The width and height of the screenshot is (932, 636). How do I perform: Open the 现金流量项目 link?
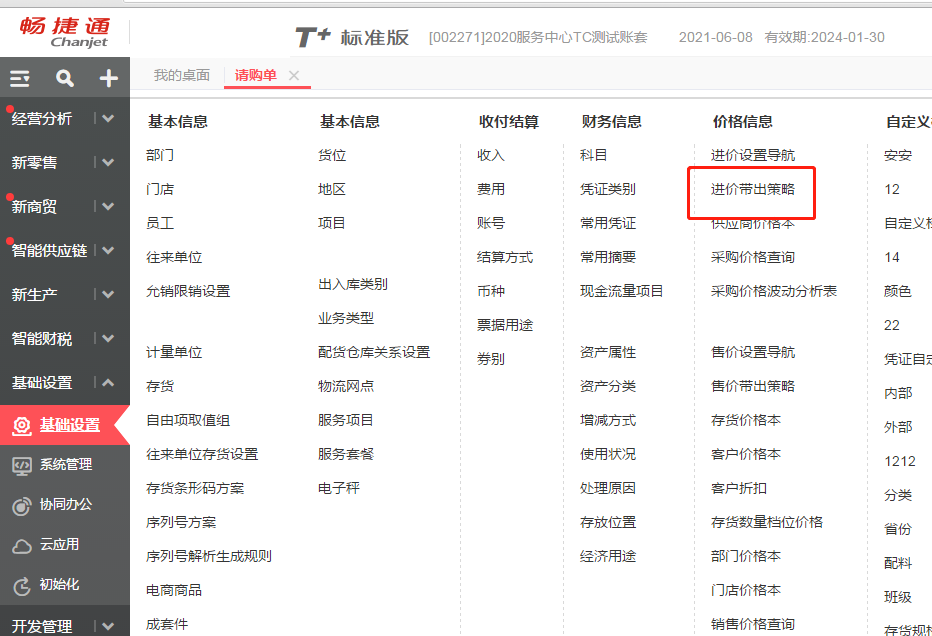pyautogui.click(x=621, y=291)
